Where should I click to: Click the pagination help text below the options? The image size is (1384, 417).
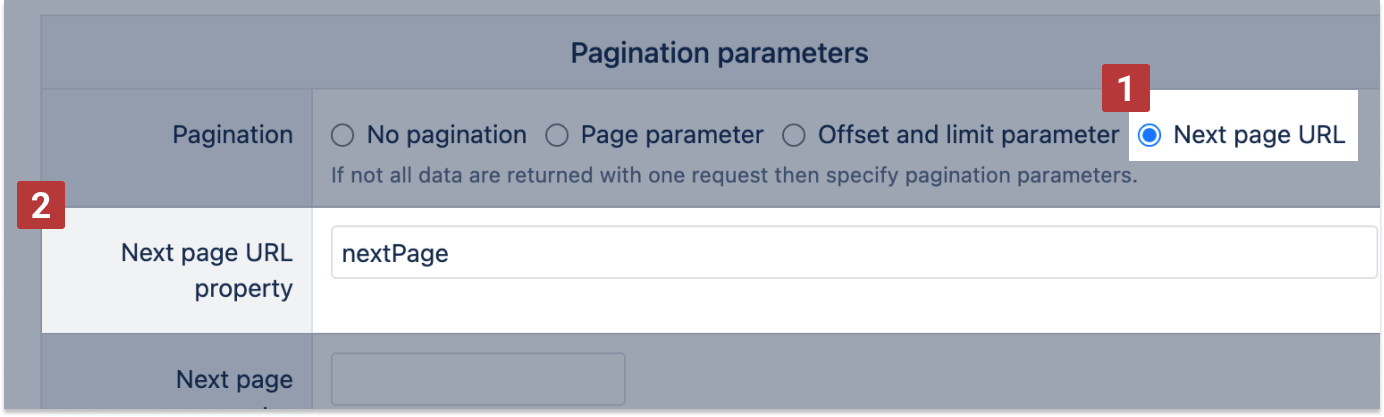[734, 176]
